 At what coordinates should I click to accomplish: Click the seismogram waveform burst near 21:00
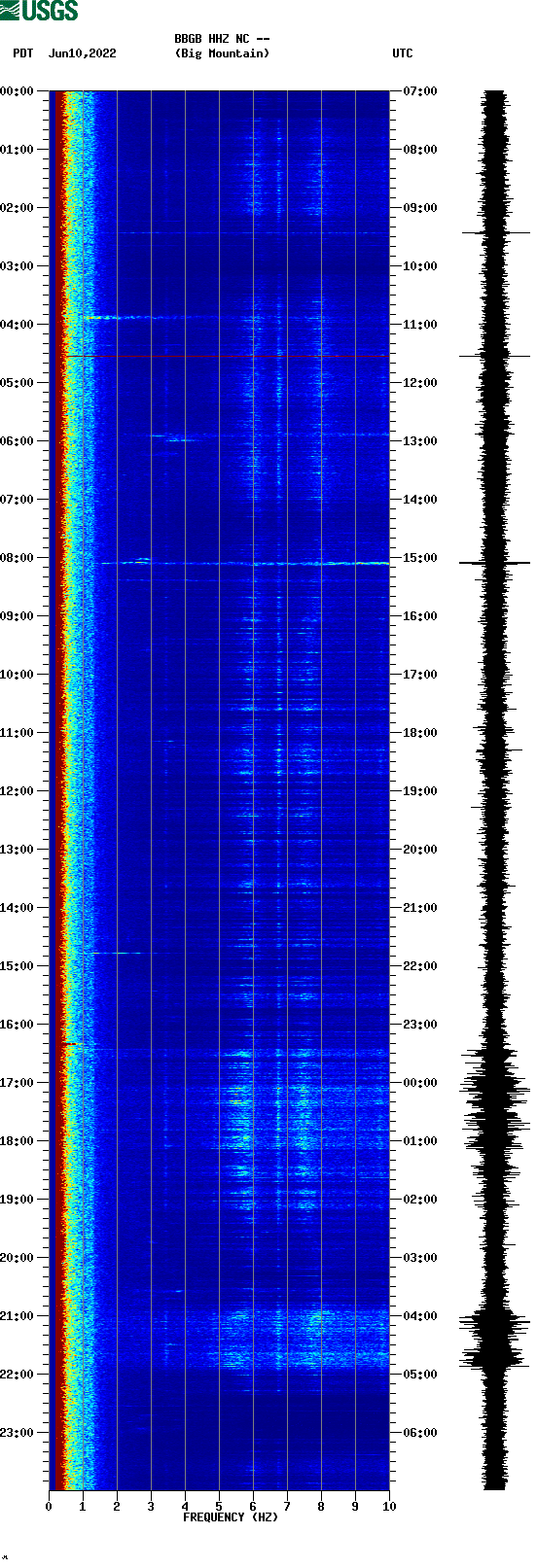pos(495,1338)
